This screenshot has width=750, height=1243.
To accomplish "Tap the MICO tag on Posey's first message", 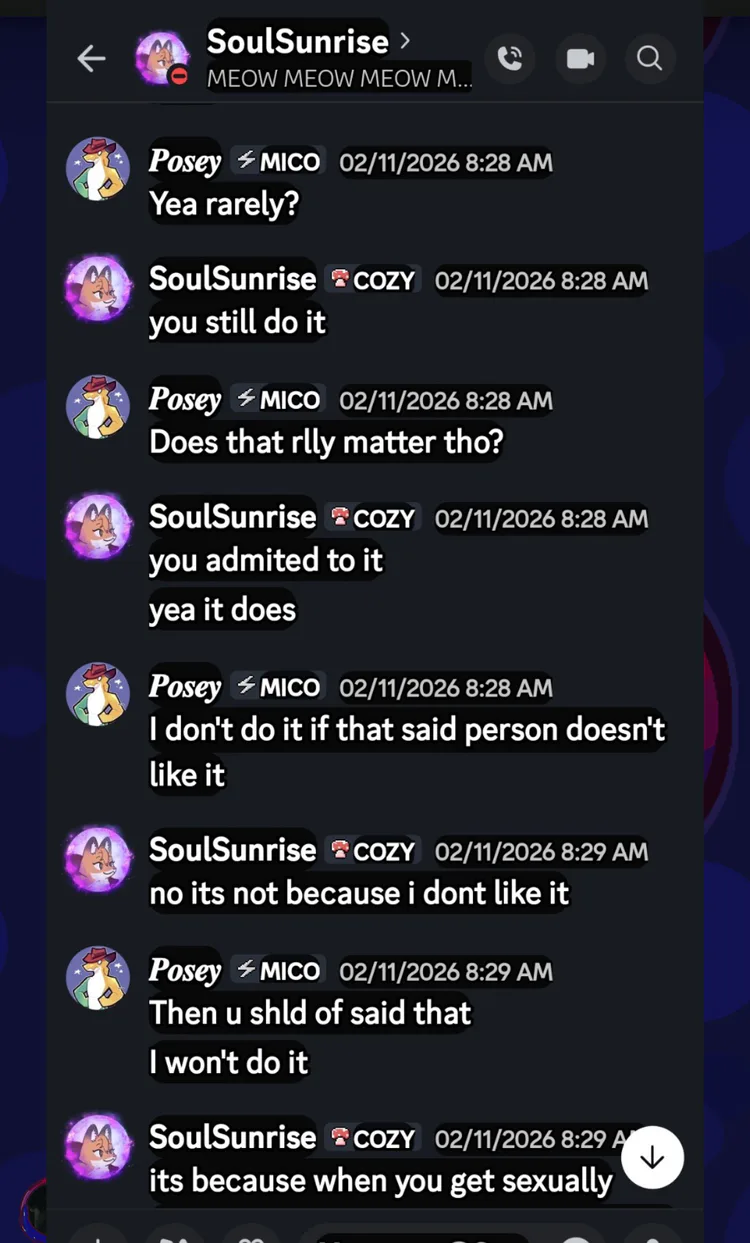I will point(278,161).
